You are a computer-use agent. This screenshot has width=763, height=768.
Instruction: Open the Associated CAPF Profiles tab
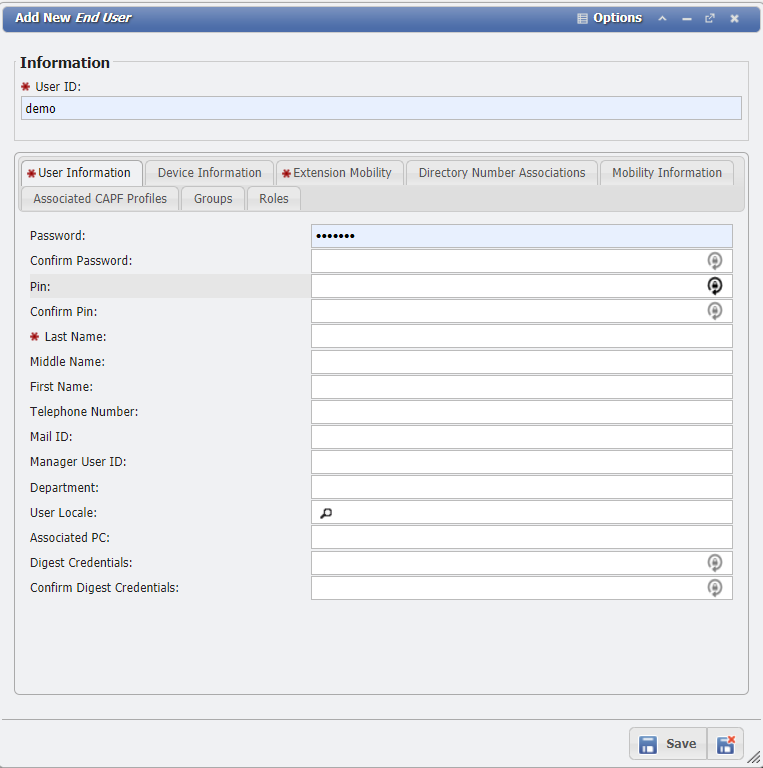coord(100,199)
